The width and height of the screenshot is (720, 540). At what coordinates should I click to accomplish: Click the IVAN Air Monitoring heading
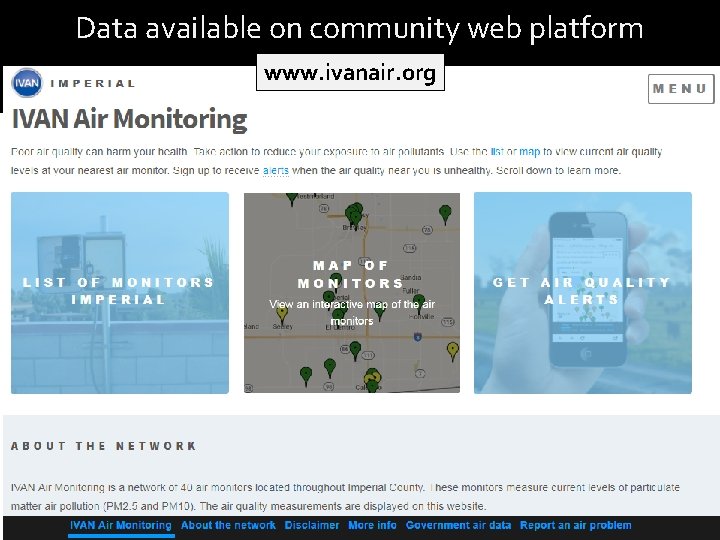[x=129, y=119]
